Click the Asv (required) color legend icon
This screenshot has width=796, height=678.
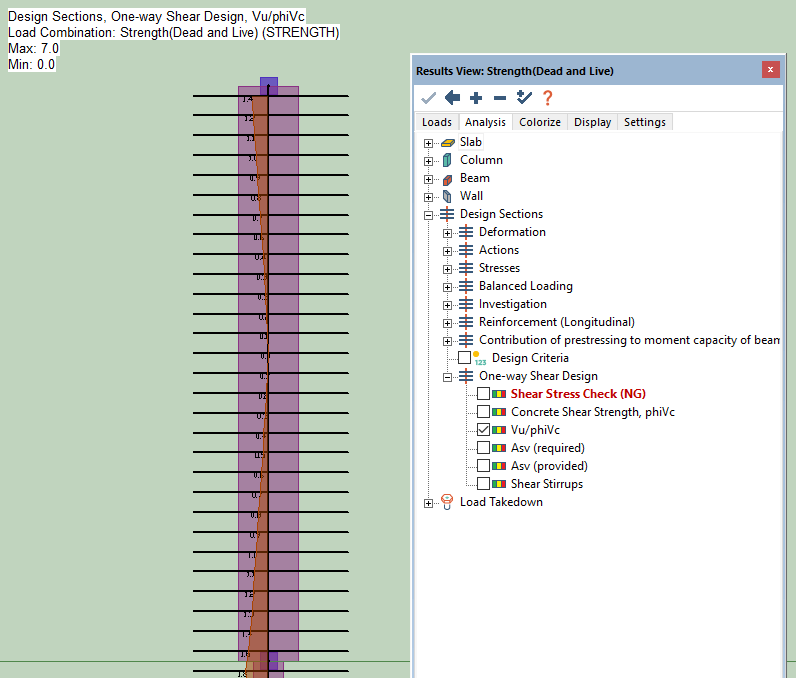[x=500, y=448]
